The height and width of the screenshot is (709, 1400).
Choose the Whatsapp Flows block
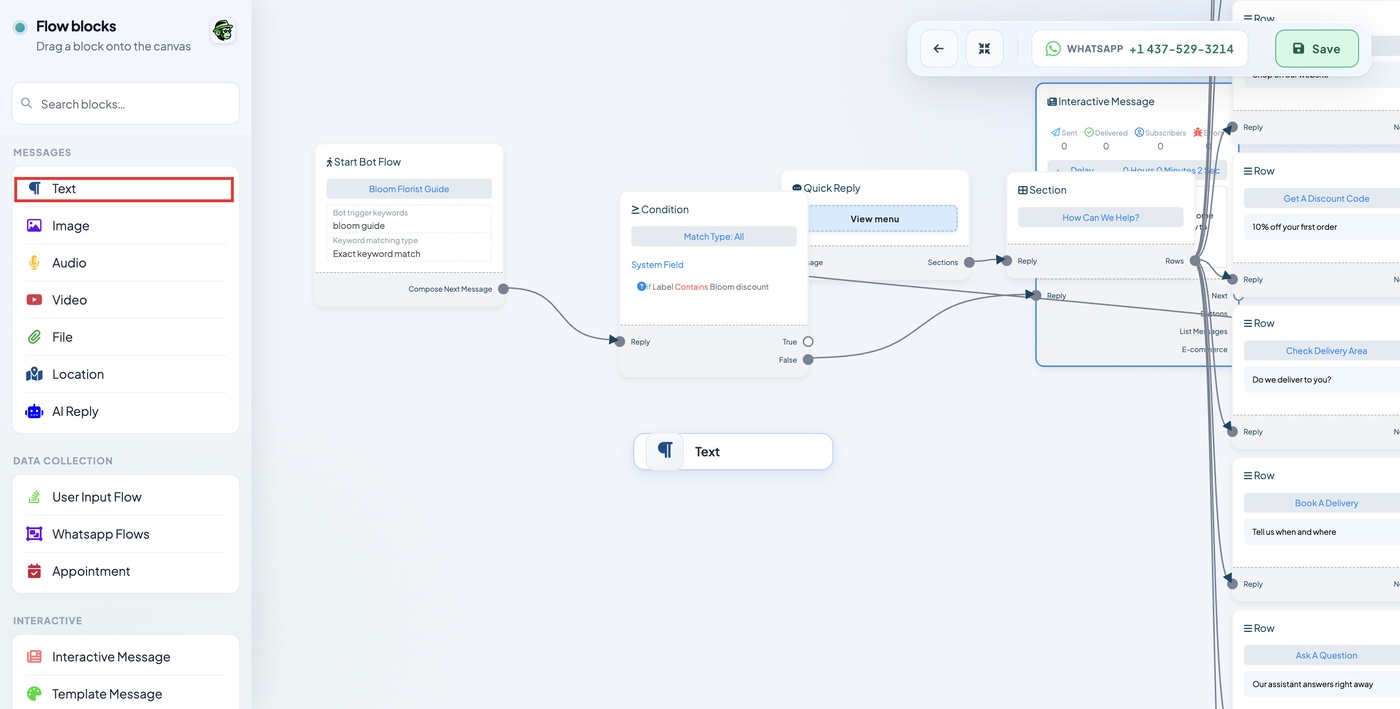[x=125, y=534]
